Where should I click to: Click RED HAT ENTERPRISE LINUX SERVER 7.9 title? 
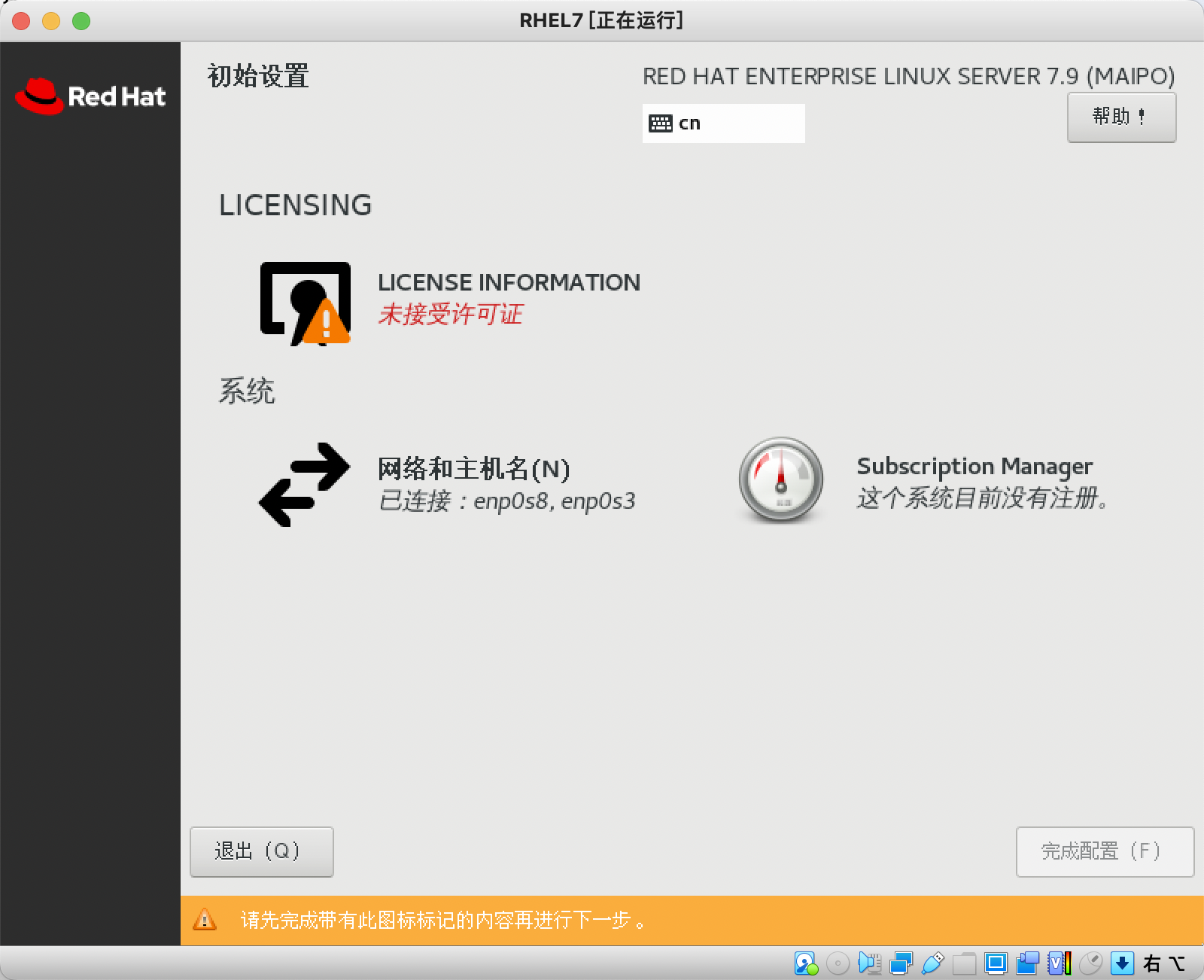coord(908,77)
